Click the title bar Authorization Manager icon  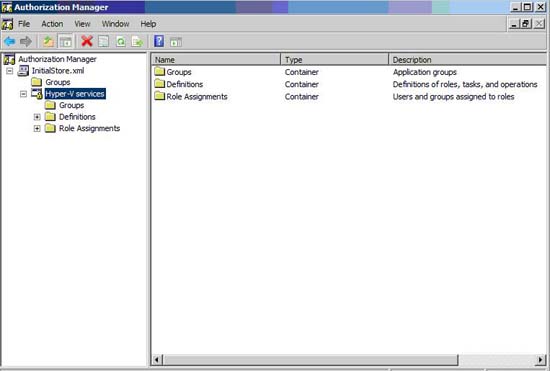point(7,7)
